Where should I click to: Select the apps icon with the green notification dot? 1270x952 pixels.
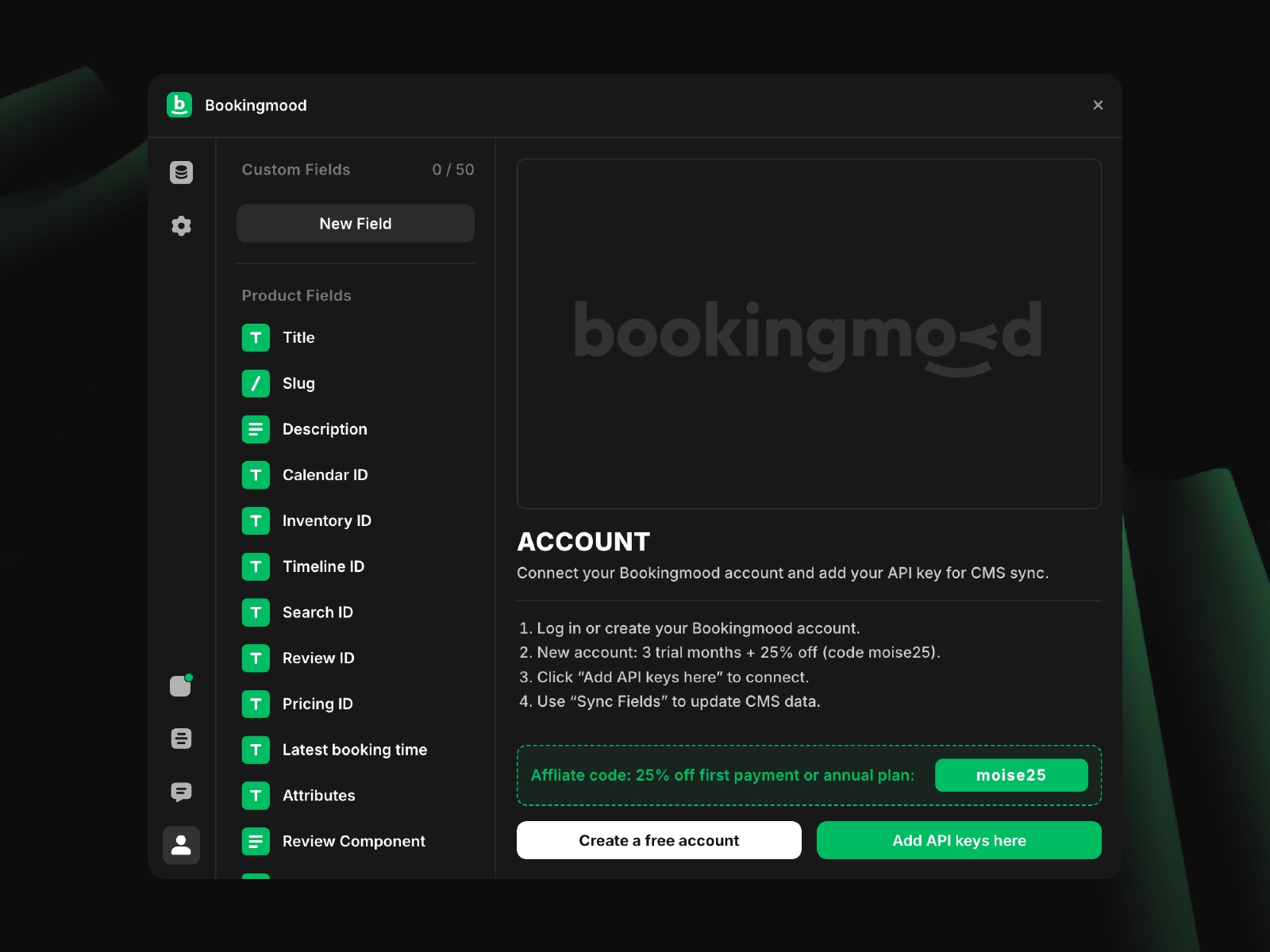(180, 686)
